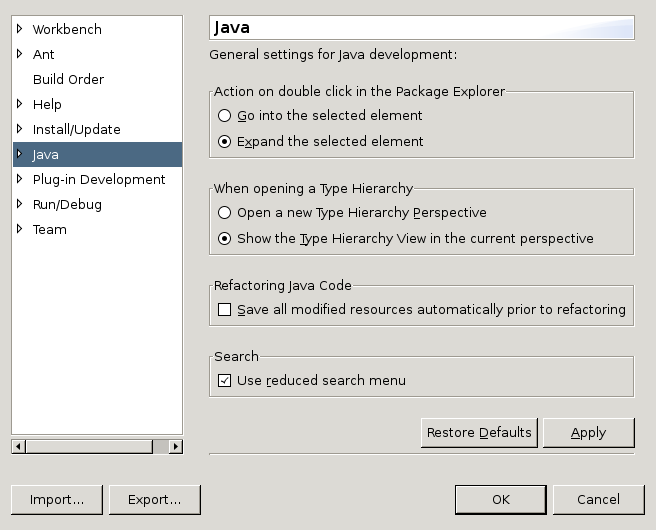
Task: Select the Install/Update tree item
Action: coord(77,129)
